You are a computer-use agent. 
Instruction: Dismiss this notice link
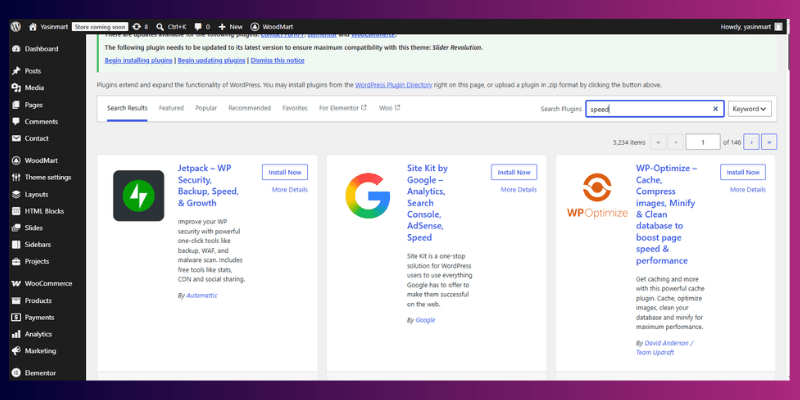pyautogui.click(x=278, y=60)
